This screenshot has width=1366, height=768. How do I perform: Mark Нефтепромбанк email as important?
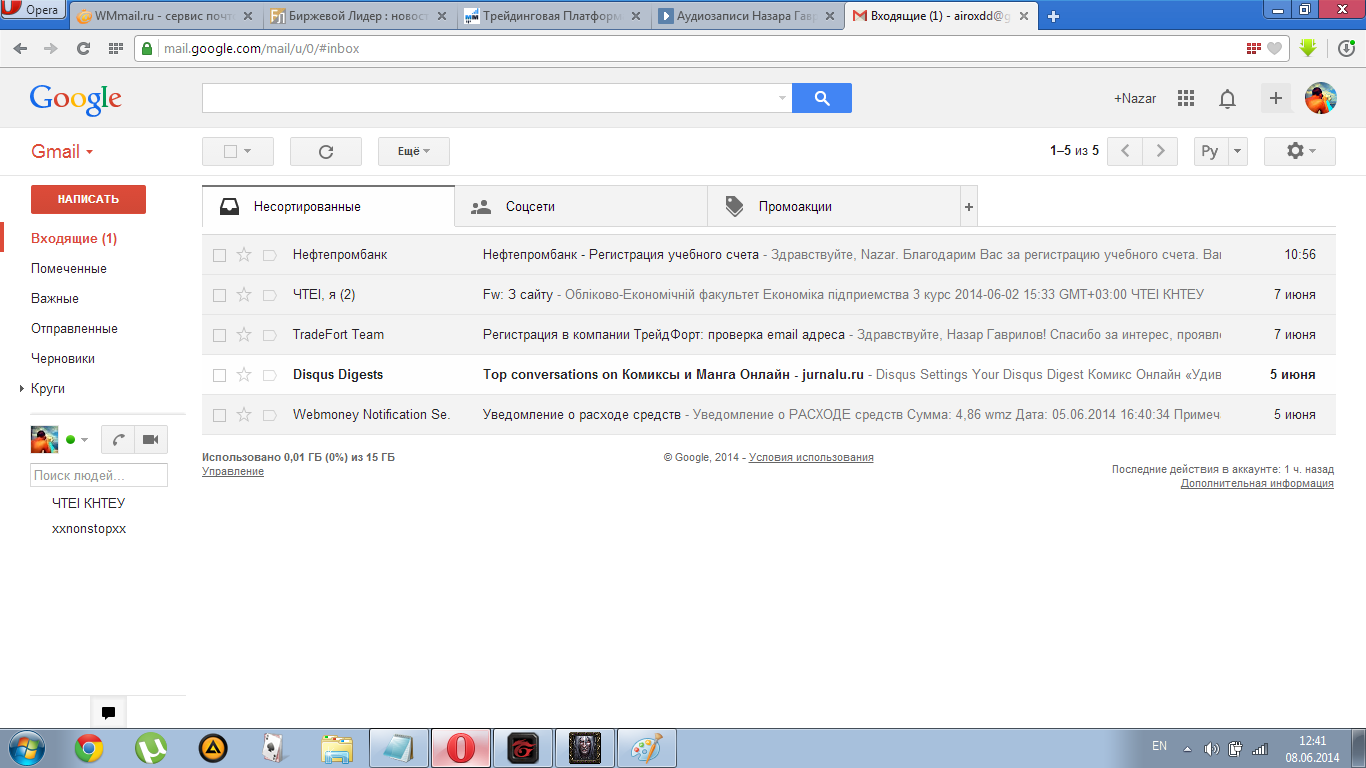(269, 255)
